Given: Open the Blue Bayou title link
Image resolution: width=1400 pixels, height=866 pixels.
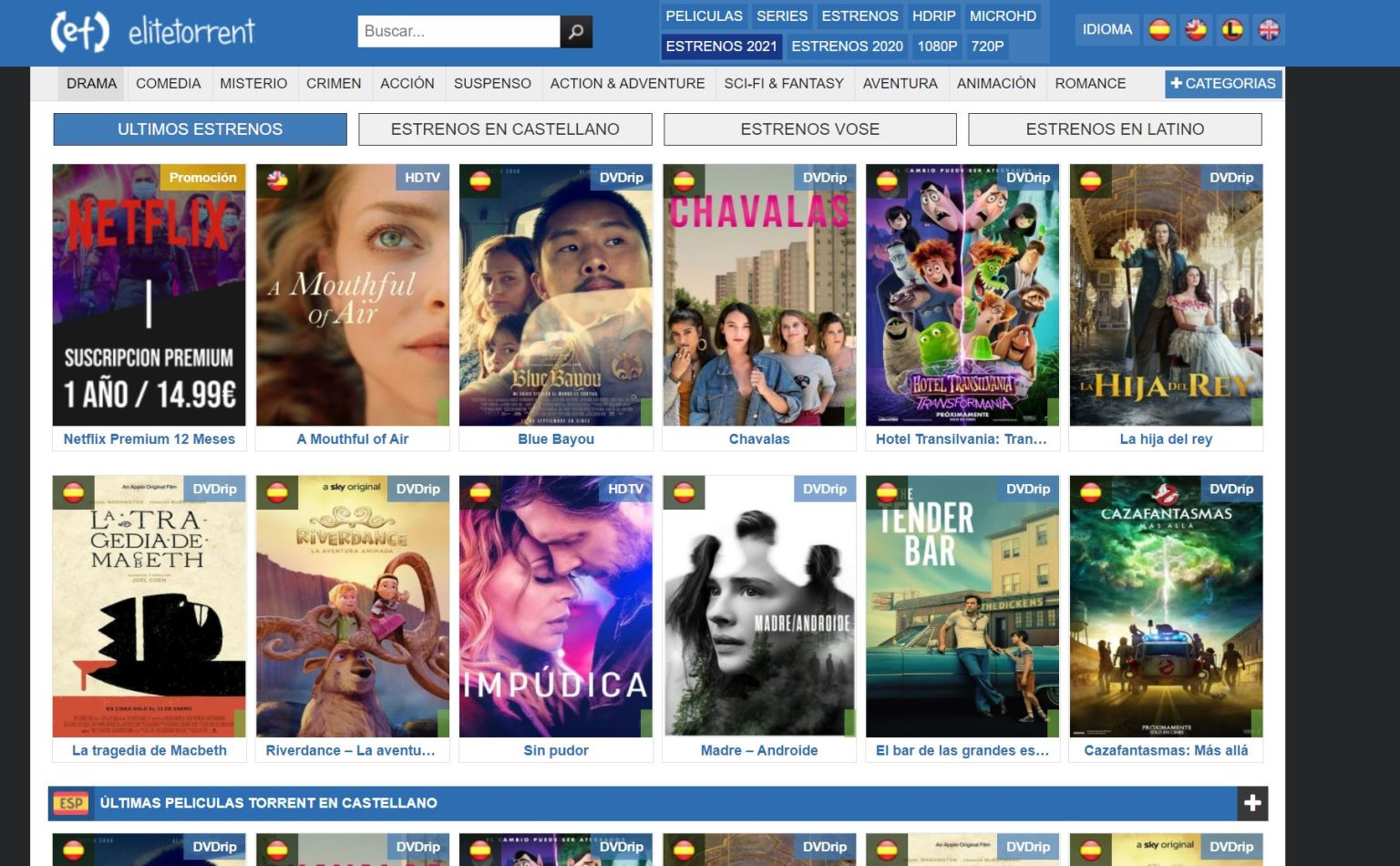Looking at the screenshot, I should click(556, 439).
